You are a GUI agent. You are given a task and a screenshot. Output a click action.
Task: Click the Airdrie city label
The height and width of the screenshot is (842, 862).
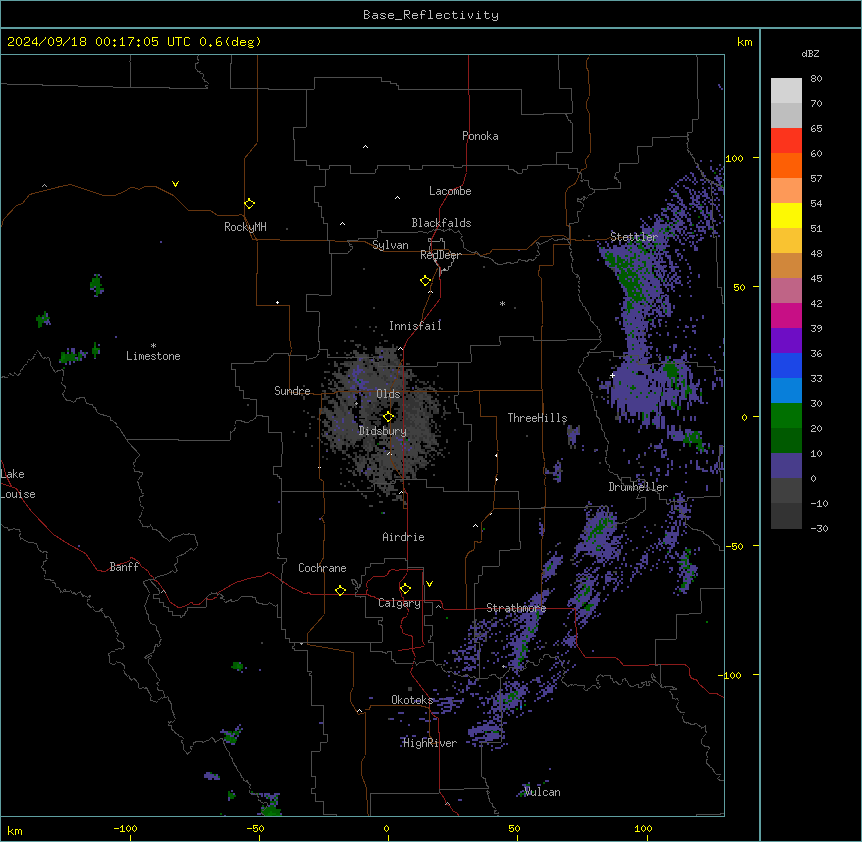(404, 537)
